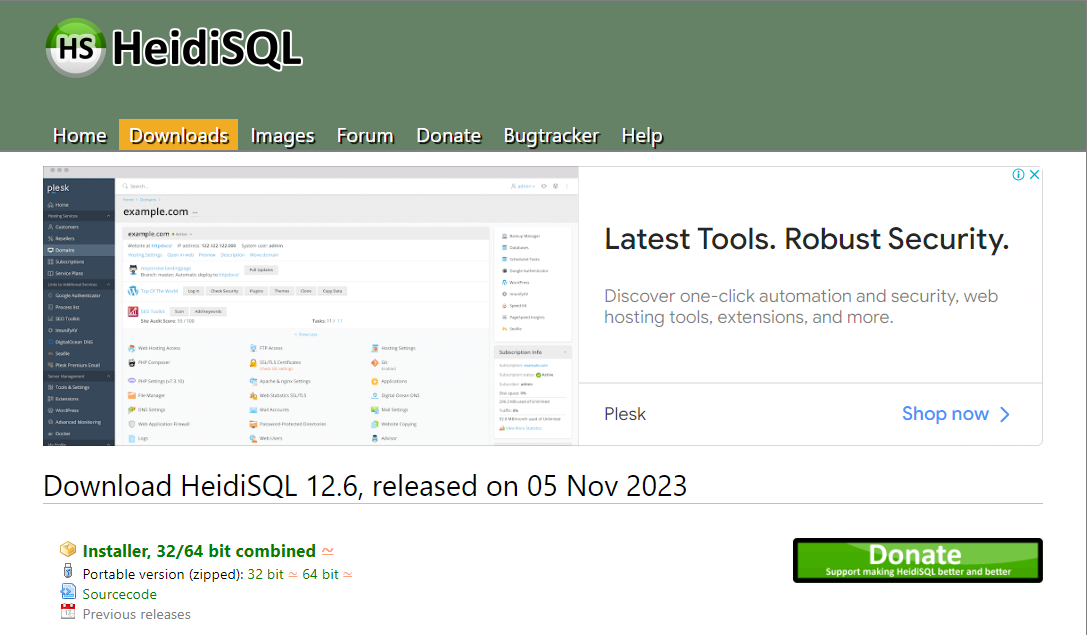Image resolution: width=1087 pixels, height=635 pixels.
Task: Click the calendar icon for previous releases
Action: pos(68,611)
